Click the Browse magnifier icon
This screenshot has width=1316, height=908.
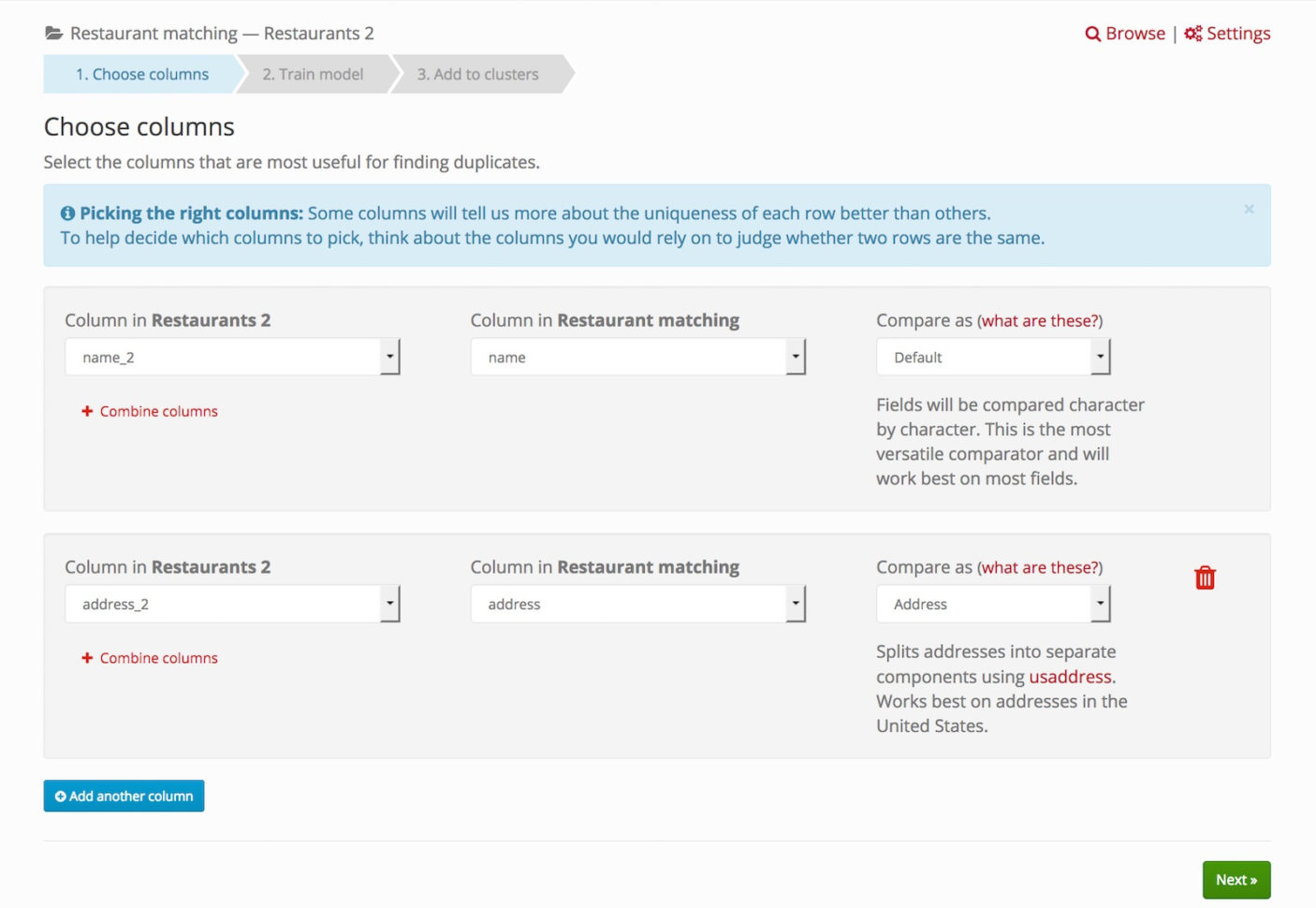click(x=1092, y=34)
